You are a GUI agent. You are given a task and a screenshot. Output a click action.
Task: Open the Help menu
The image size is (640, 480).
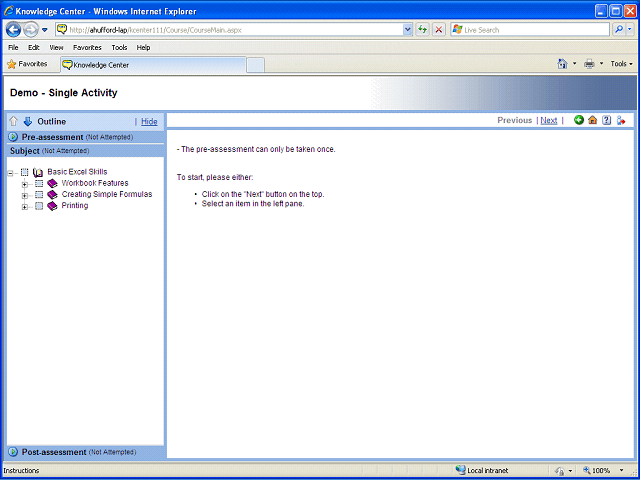coord(143,47)
